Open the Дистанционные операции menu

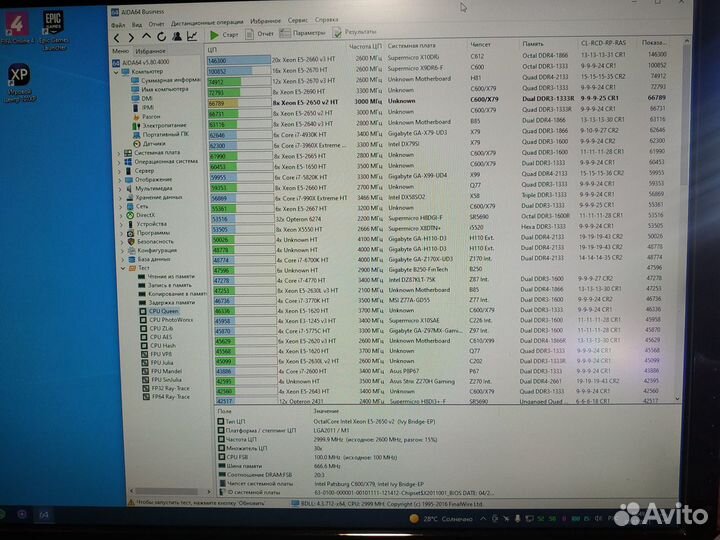click(207, 22)
